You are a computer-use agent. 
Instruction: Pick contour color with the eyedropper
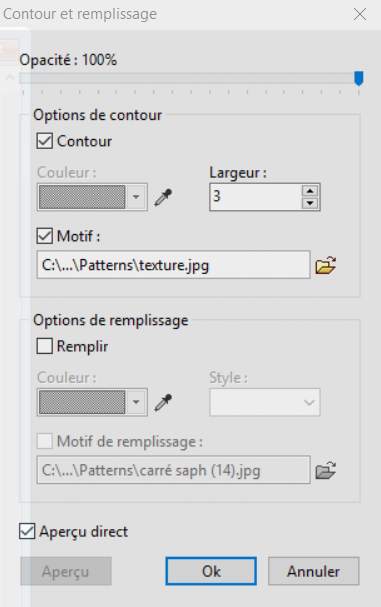tap(163, 197)
